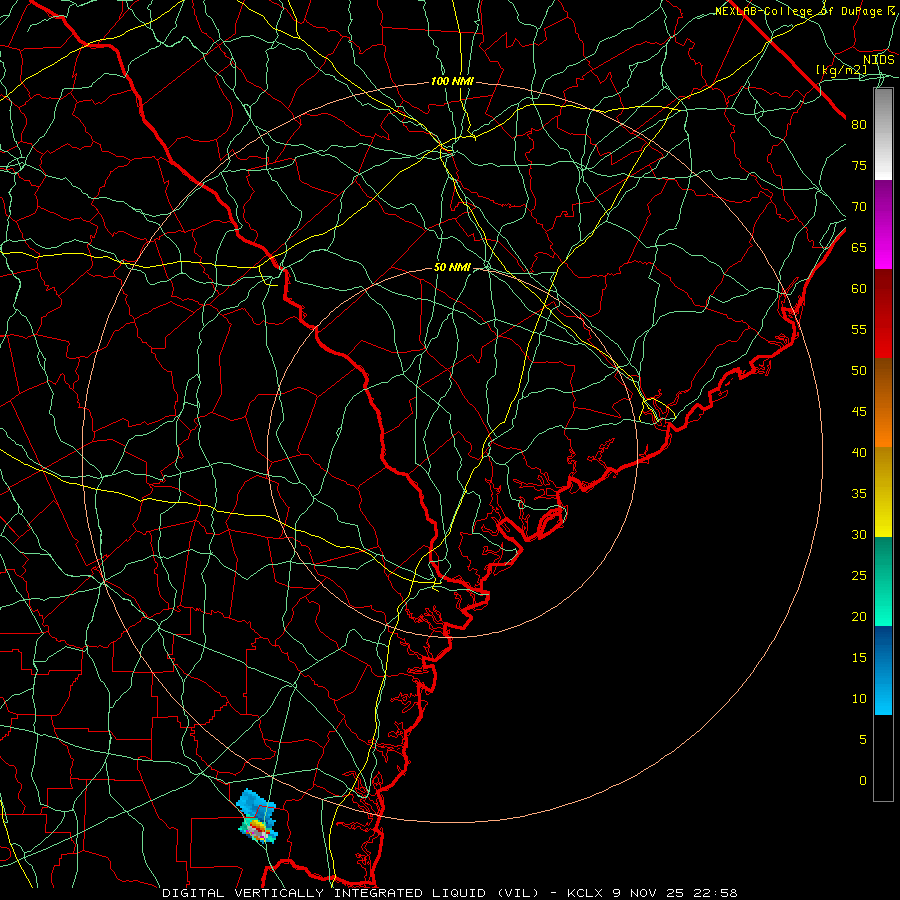Click the green-teal segment of the color scale
Viewport: 900px width, 900px height.
pyautogui.click(x=883, y=581)
